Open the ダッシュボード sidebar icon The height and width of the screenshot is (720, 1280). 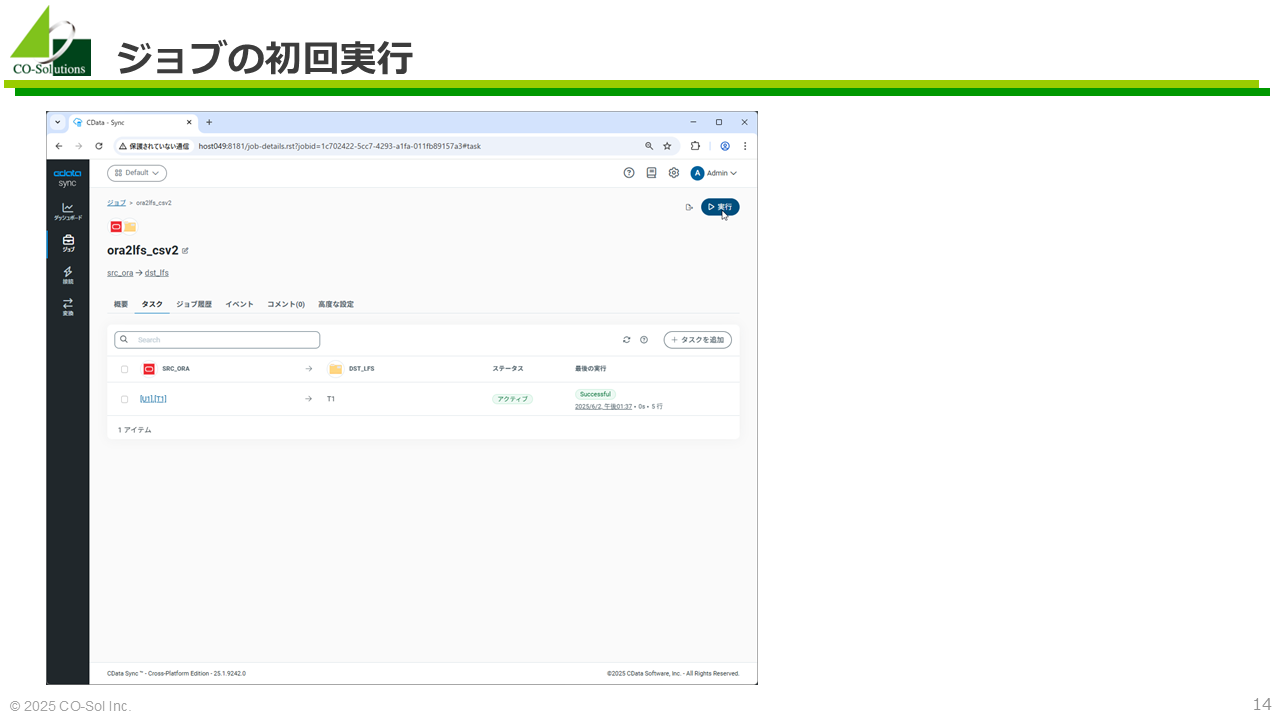point(68,211)
